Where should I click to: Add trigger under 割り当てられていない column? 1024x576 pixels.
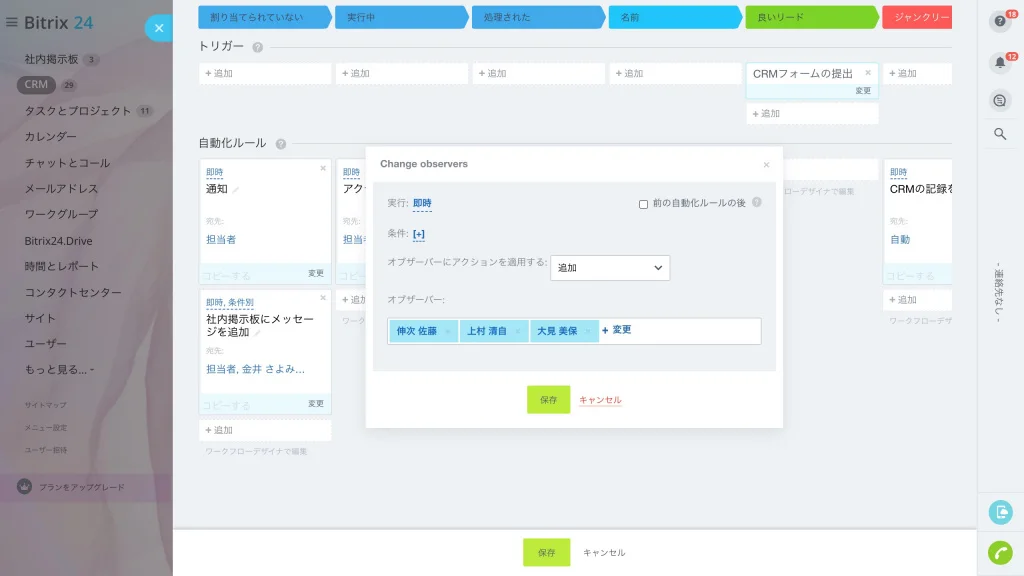(x=264, y=73)
